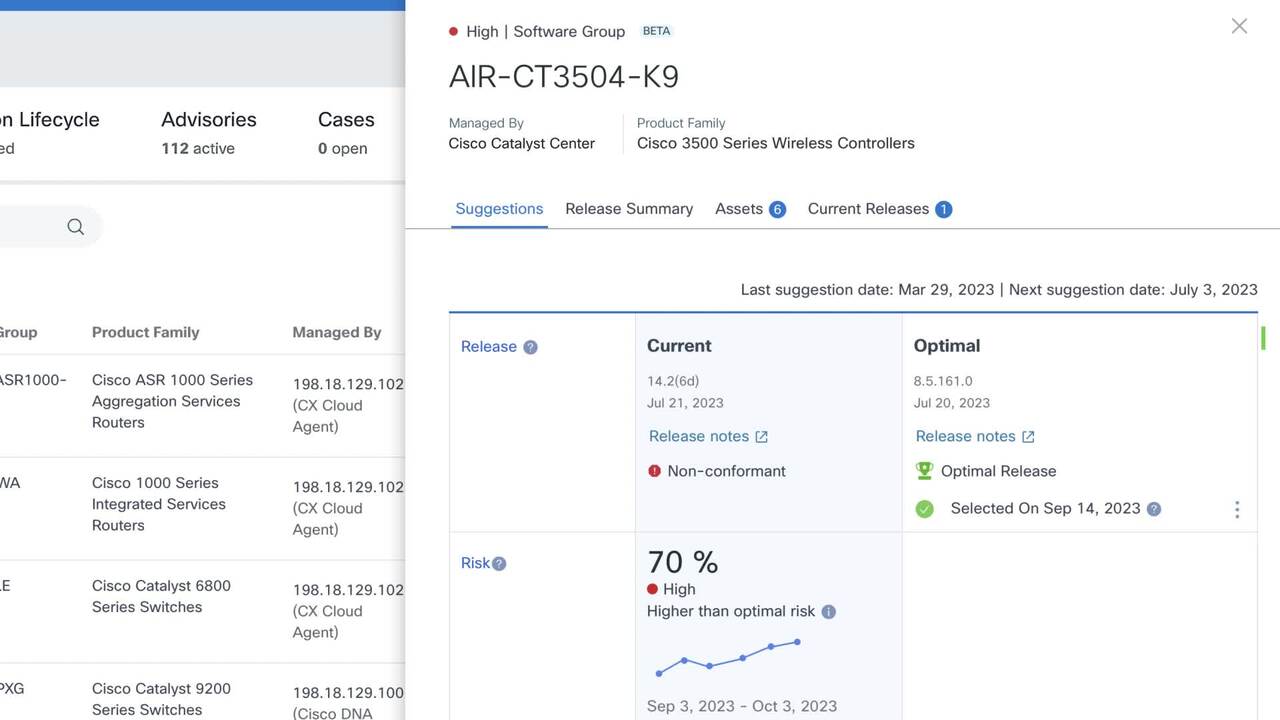Click 'Cisco Catalyst Center' managed-by value
The image size is (1280, 720).
click(x=522, y=143)
